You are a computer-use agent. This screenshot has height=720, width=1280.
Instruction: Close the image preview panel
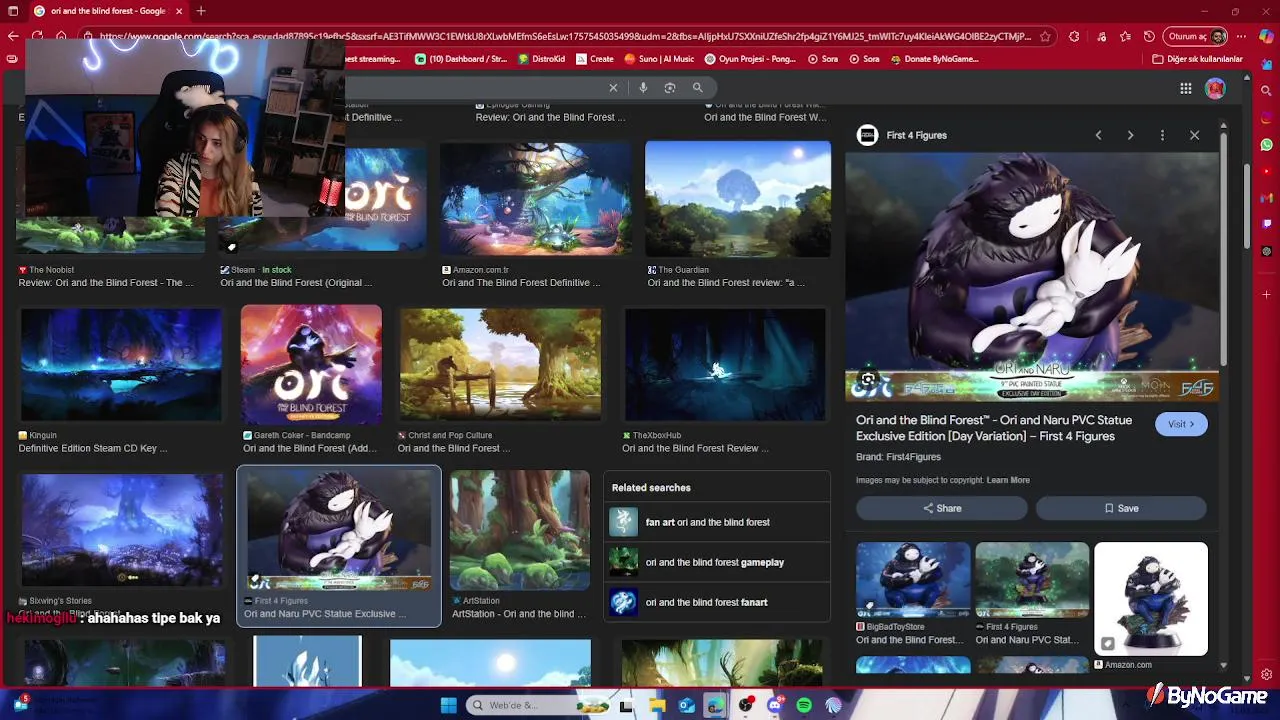click(1194, 135)
